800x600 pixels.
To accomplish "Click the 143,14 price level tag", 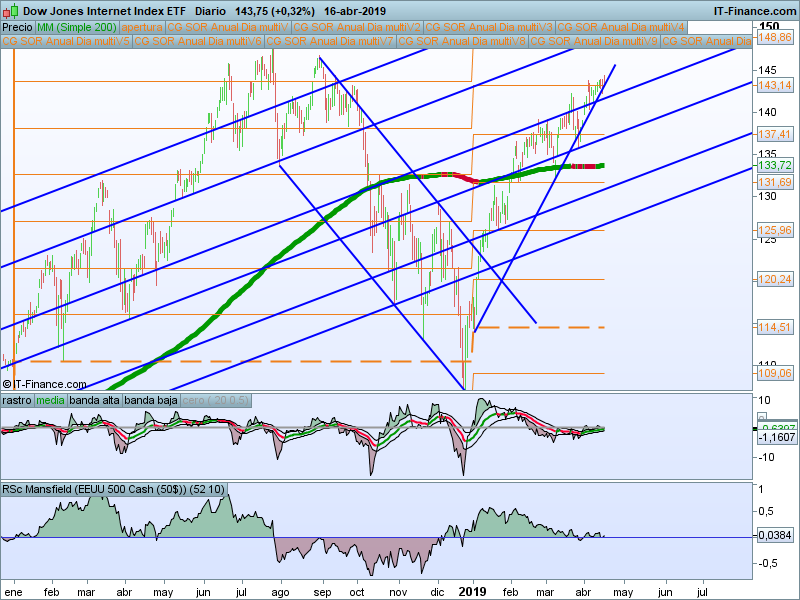I will pyautogui.click(x=775, y=85).
